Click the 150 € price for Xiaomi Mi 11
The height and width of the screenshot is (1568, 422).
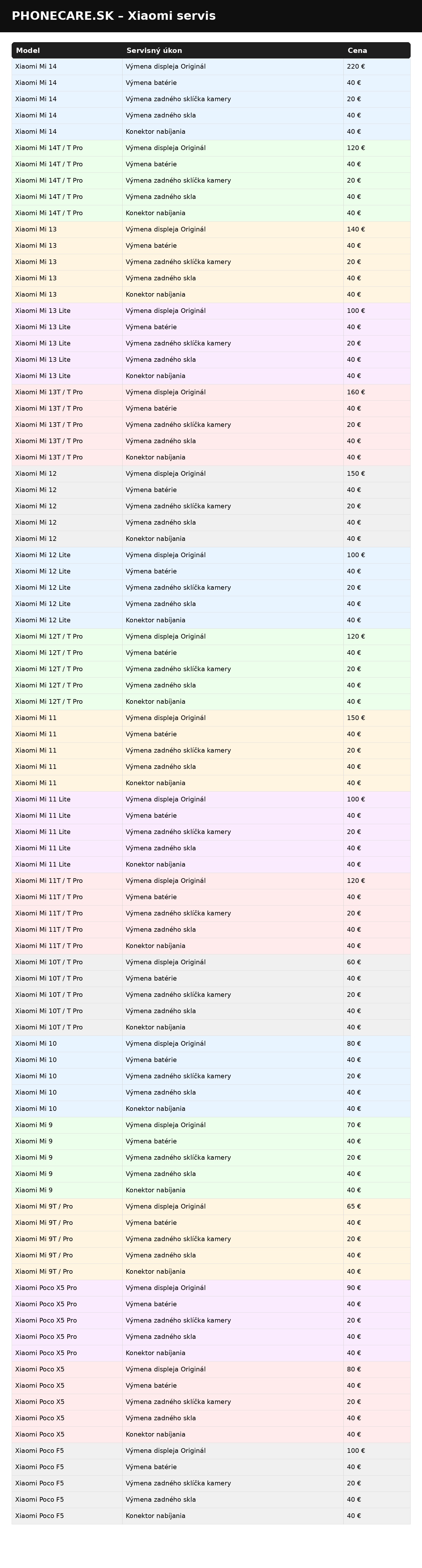click(356, 718)
